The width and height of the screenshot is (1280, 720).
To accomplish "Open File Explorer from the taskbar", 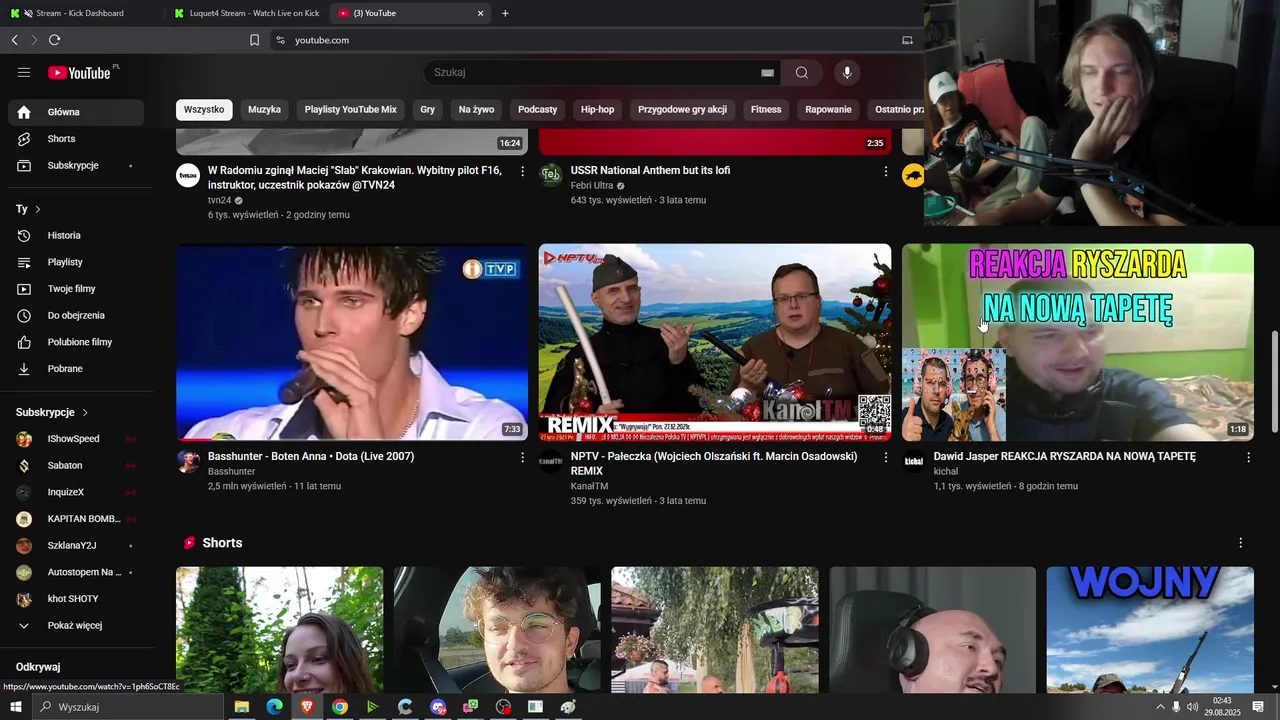I will tap(241, 707).
